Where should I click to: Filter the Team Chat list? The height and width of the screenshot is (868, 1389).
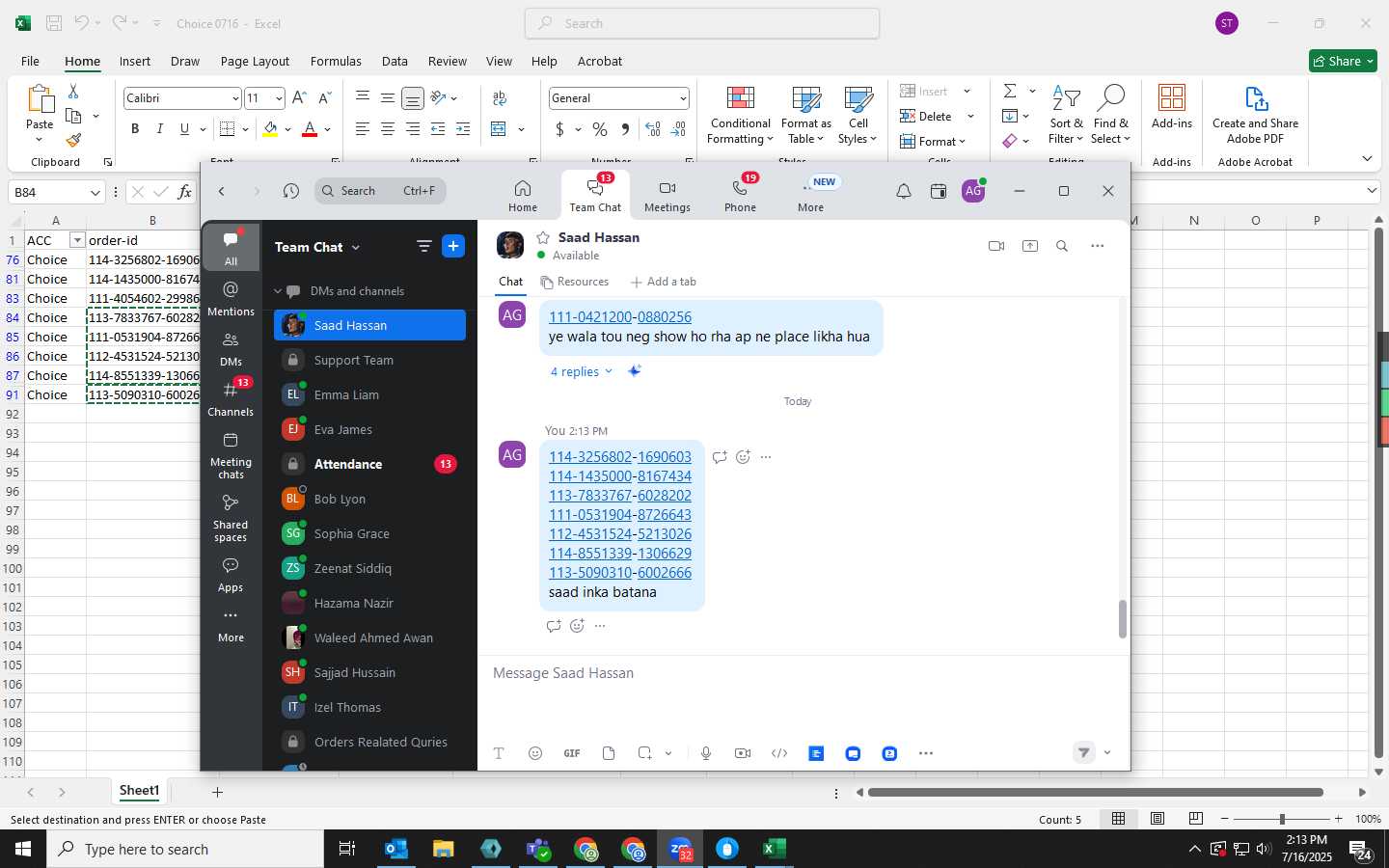pos(423,246)
